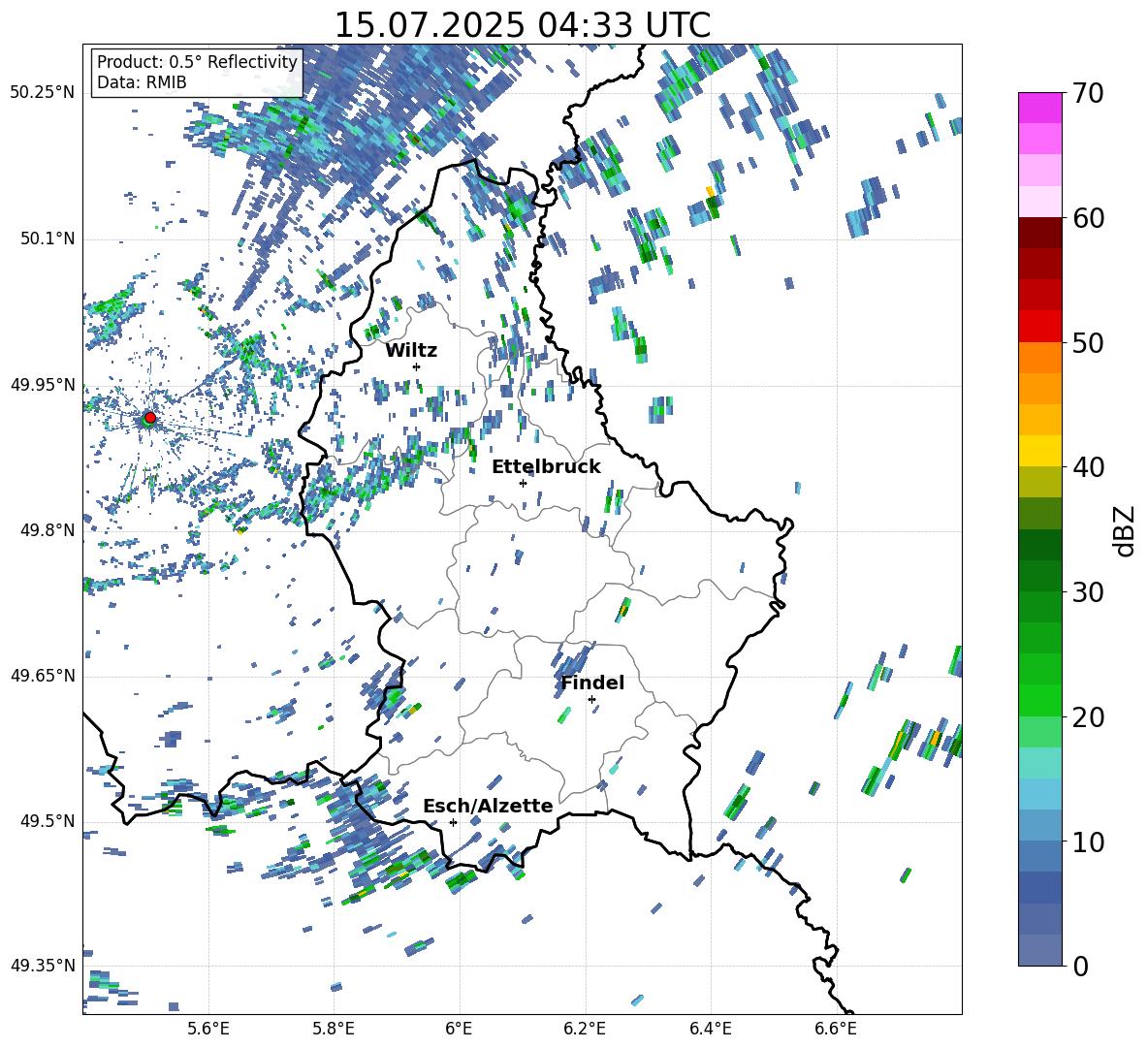This screenshot has width=1148, height=1048.
Task: Click the 50.1°N latitude label
Action: pos(47,238)
